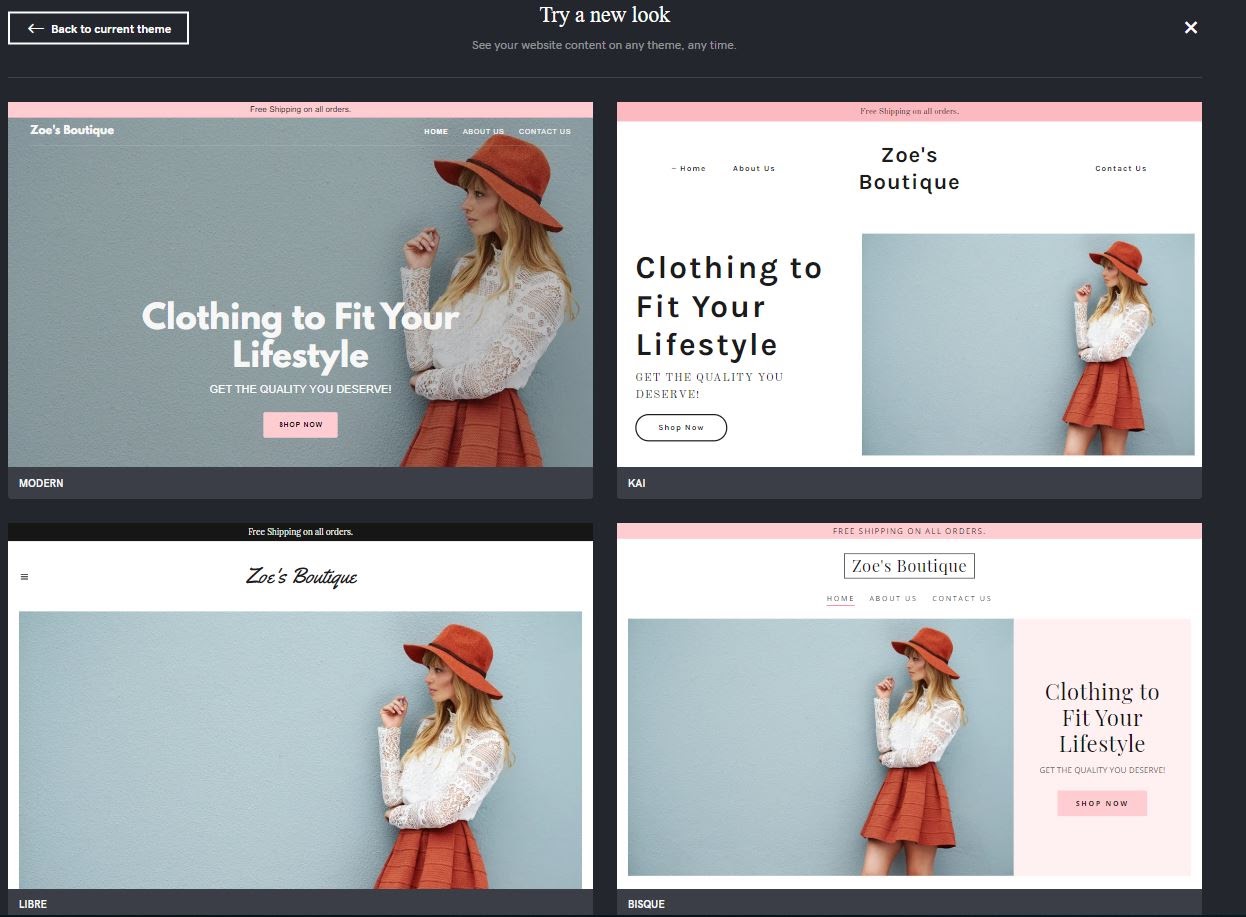1246x917 pixels.
Task: Click Zoe's Boutique logo in Modern preview
Action: (x=72, y=130)
